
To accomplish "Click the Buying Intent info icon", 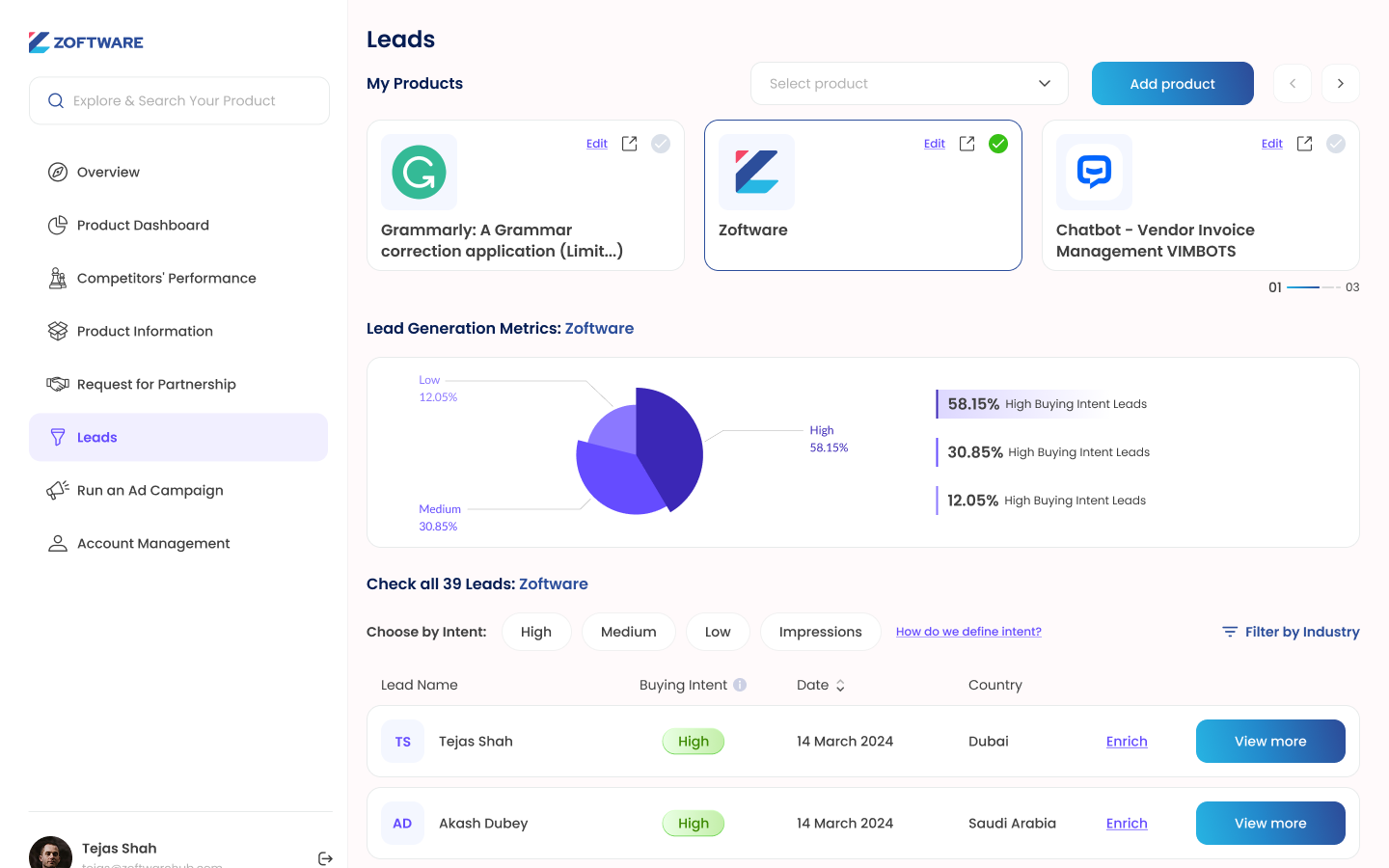I will 740,685.
